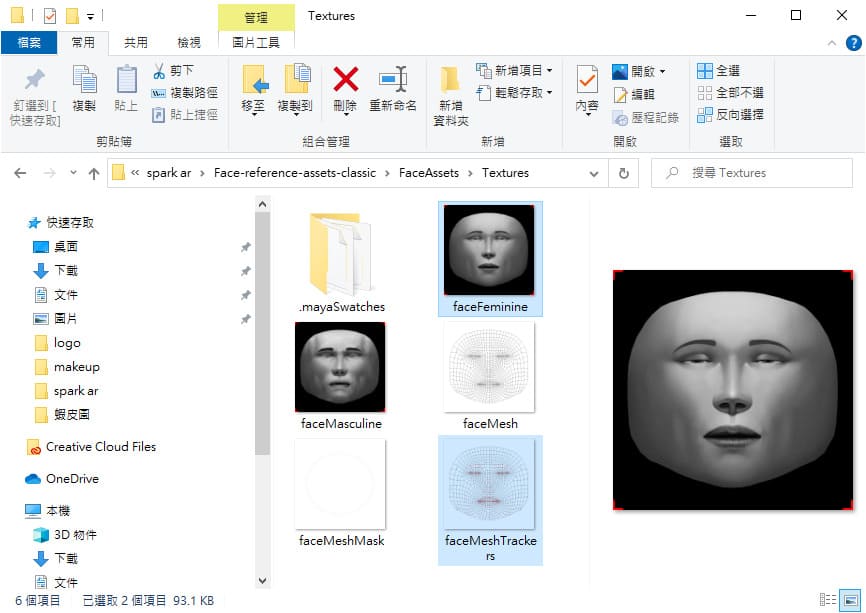Click the 重新命名 rename icon

coord(392,80)
